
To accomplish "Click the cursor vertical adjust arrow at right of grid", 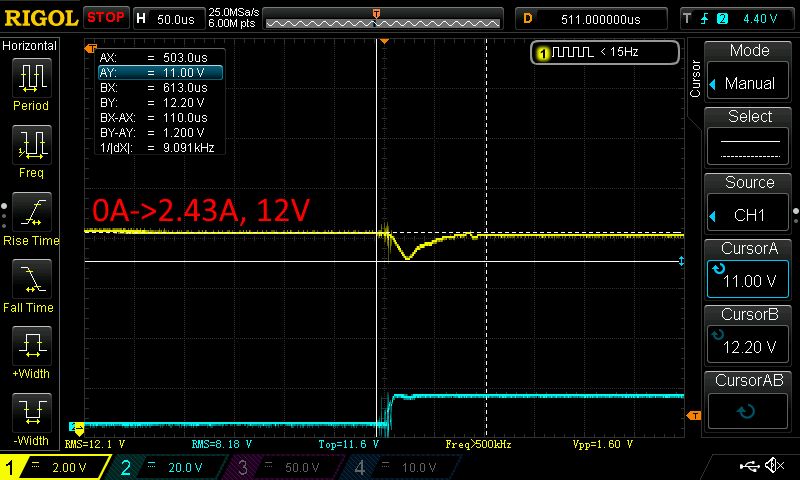I will click(x=681, y=262).
